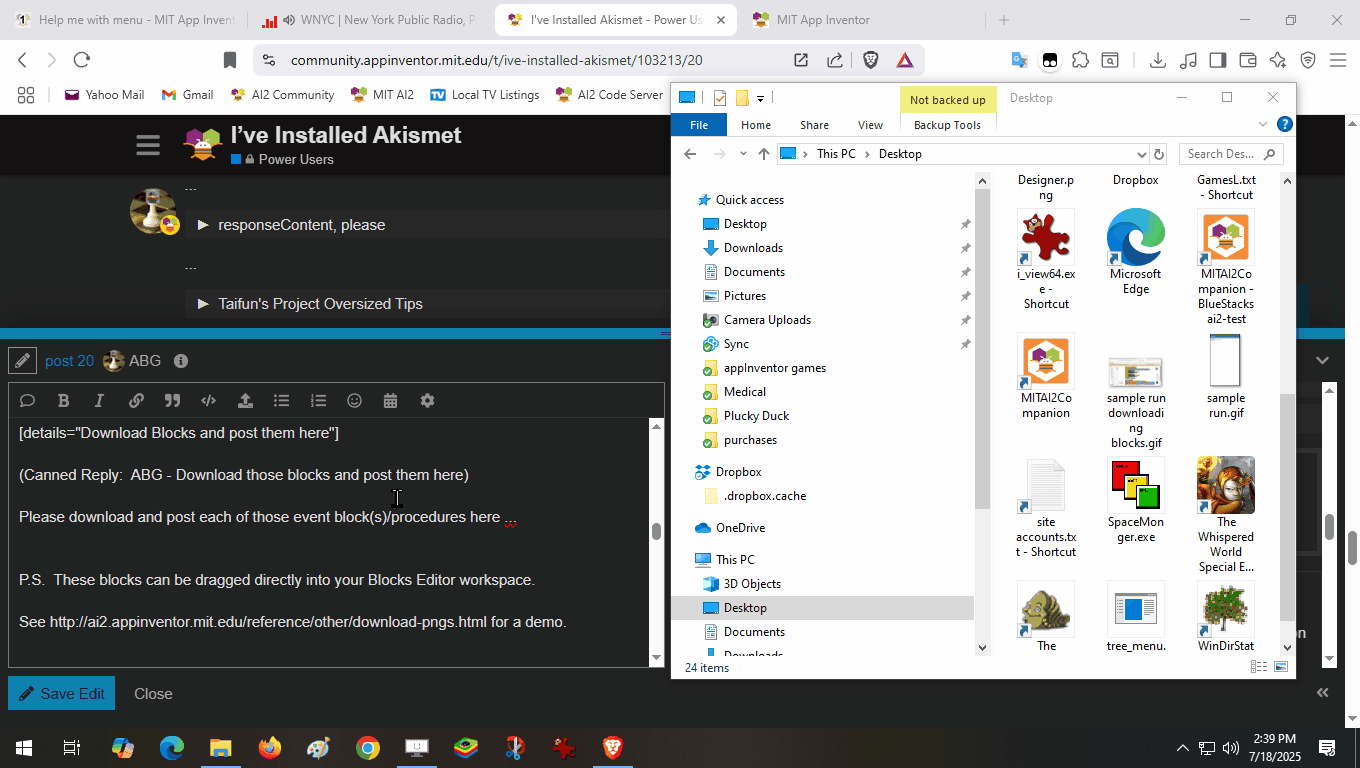This screenshot has height=768, width=1360.
Task: Switch Explorer to details view toggle
Action: pos(1260,667)
